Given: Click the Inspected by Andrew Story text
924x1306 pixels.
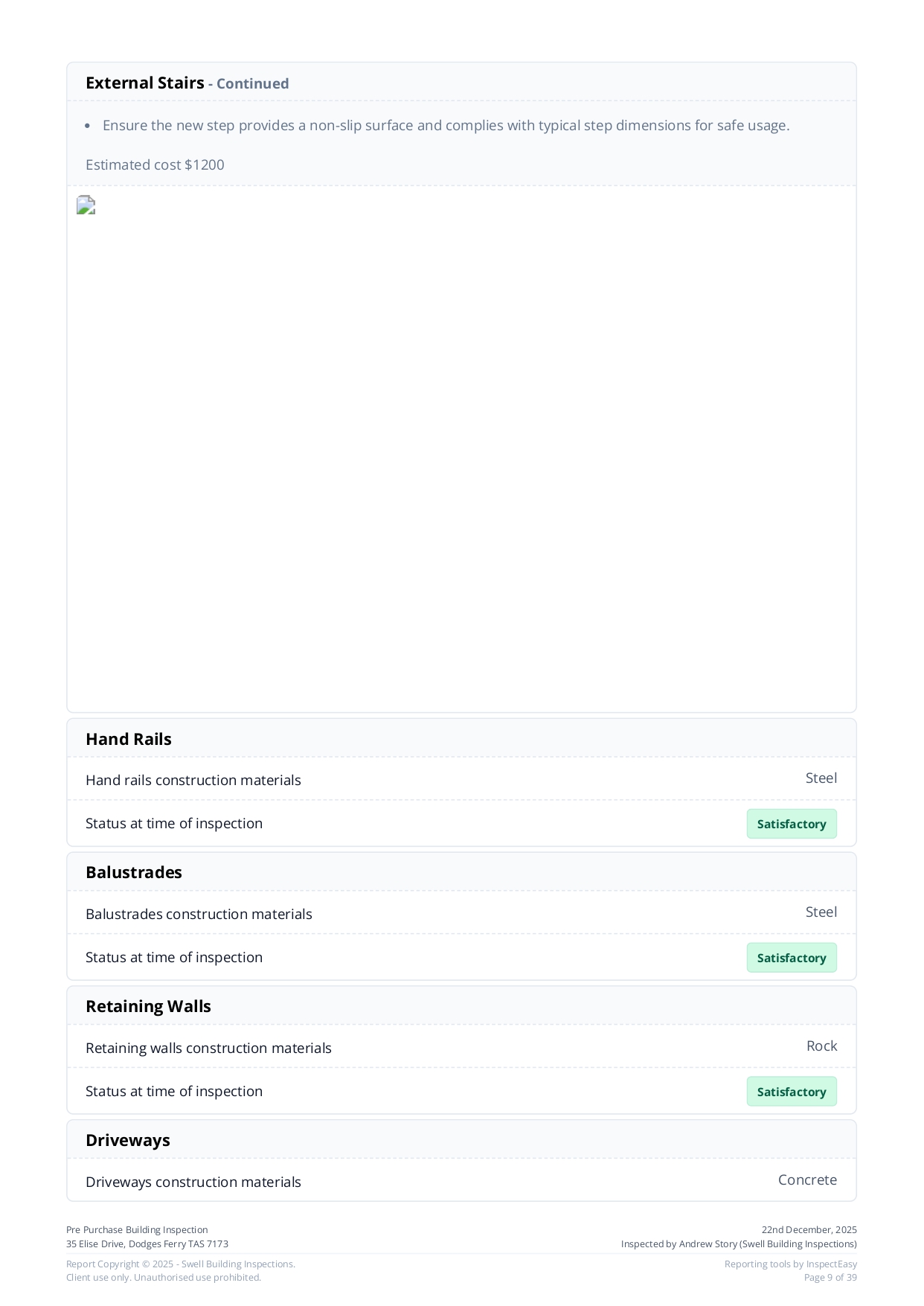Looking at the screenshot, I should point(738,1243).
